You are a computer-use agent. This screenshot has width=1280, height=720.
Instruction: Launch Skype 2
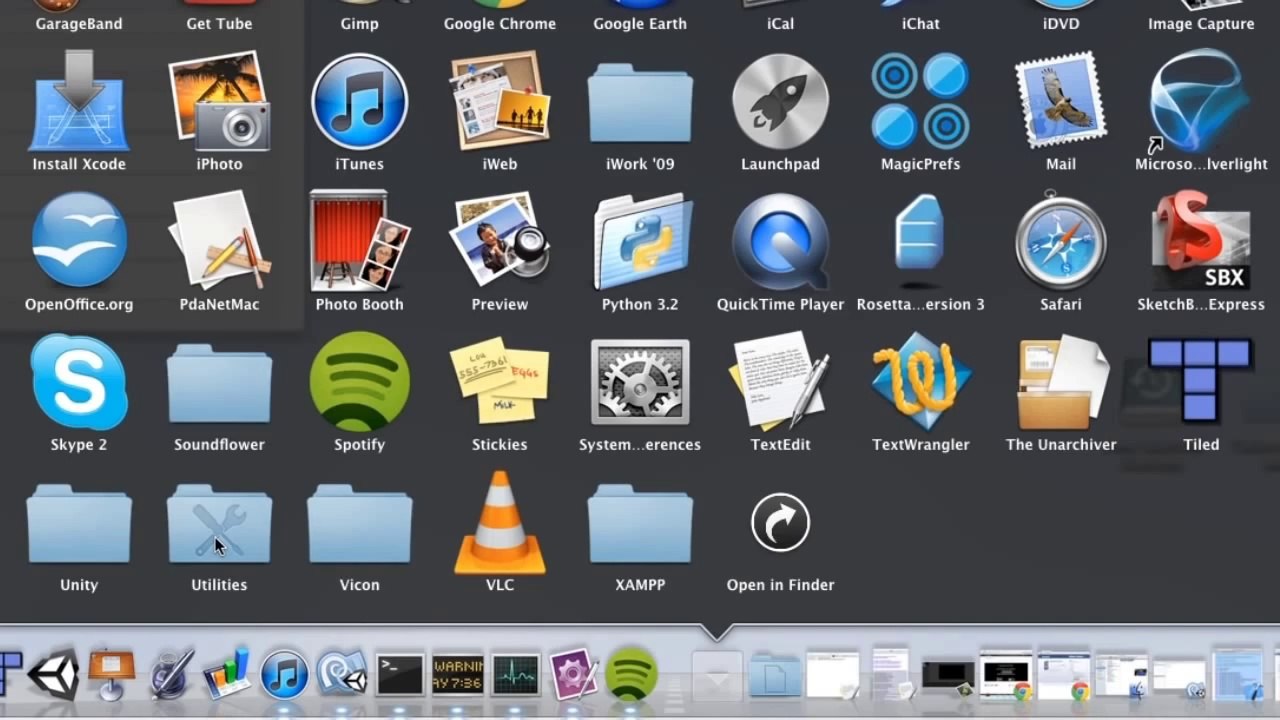click(x=79, y=382)
